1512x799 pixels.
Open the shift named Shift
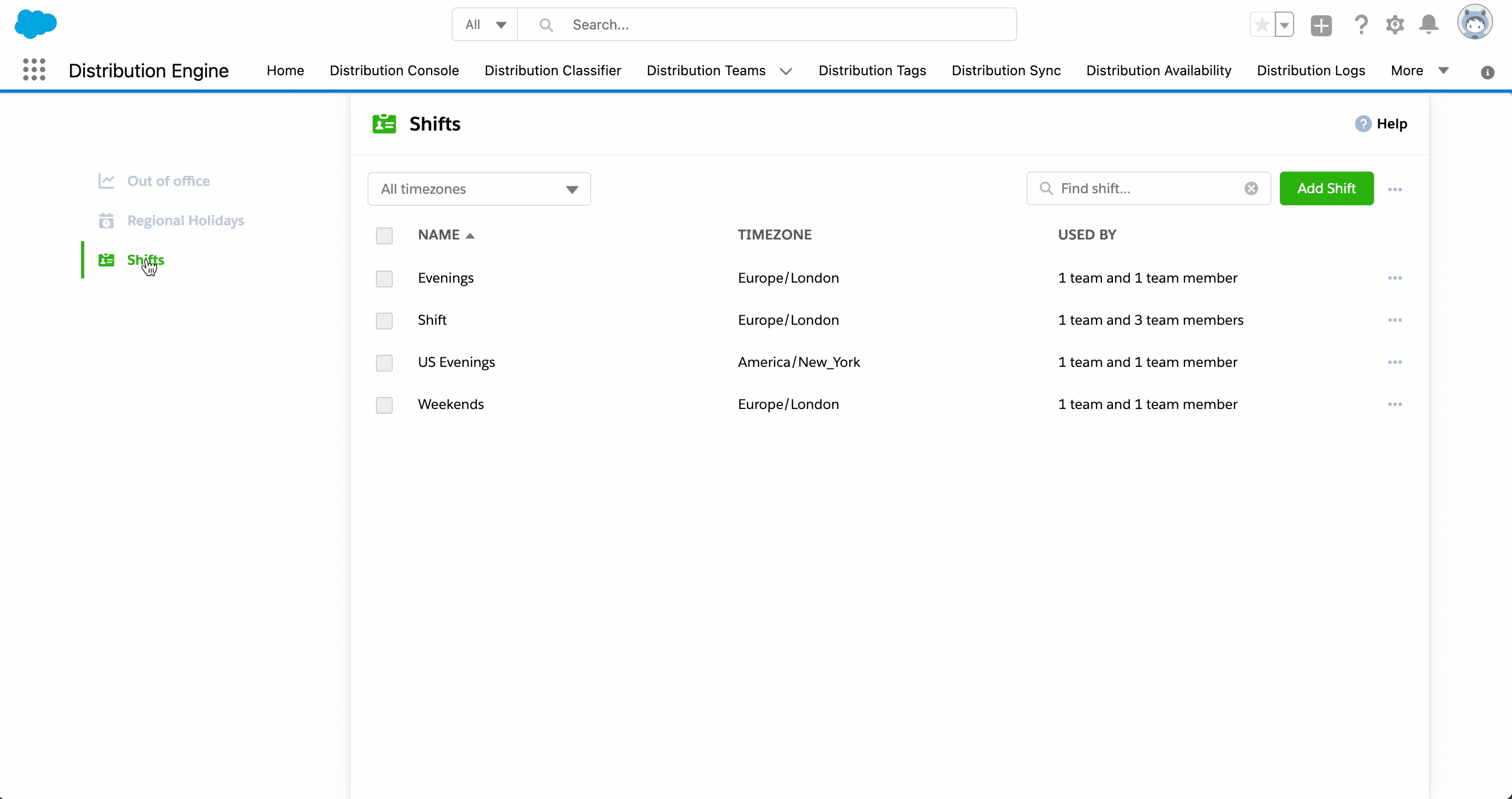[432, 321]
